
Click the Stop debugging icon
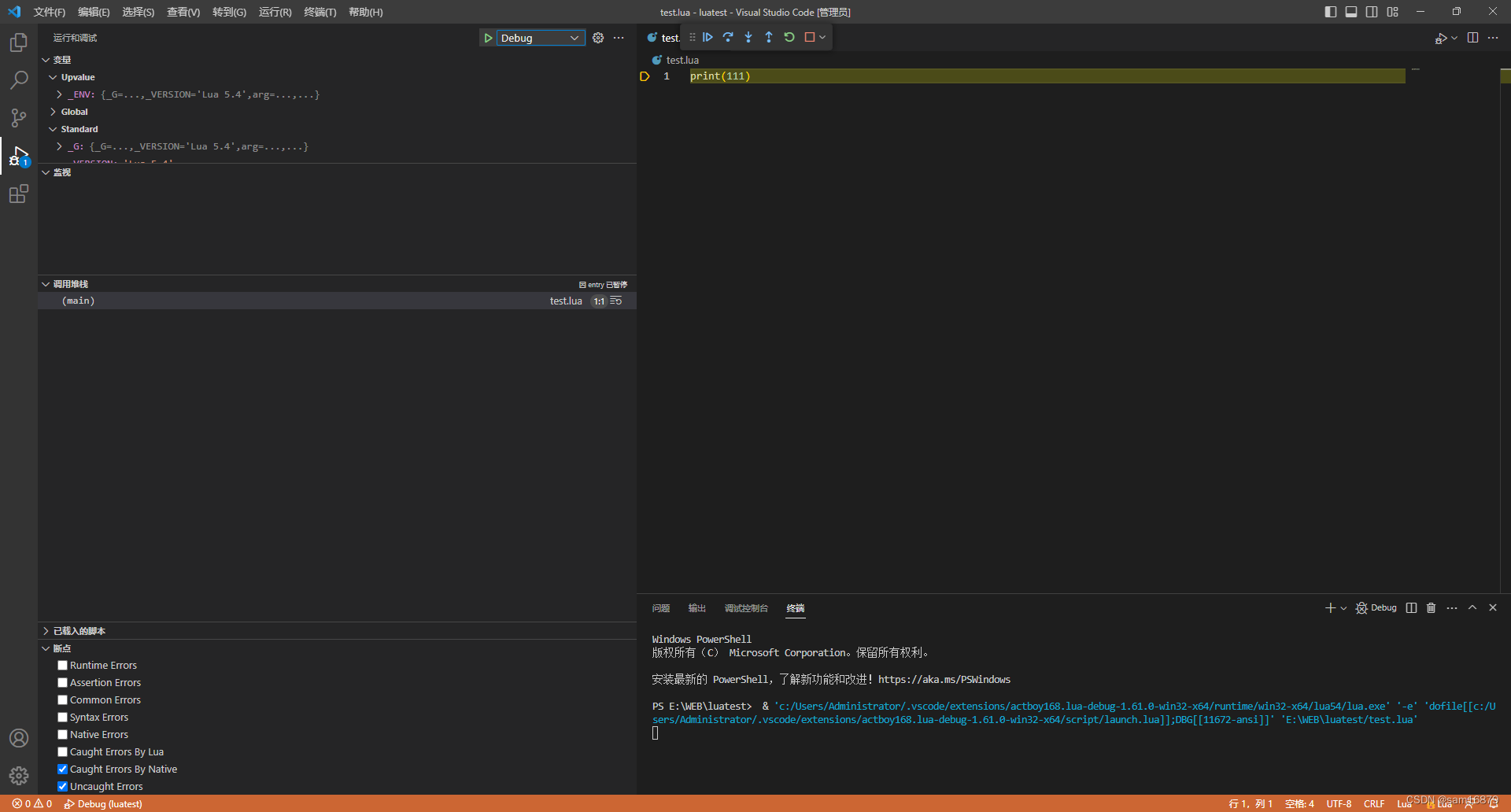tap(810, 37)
